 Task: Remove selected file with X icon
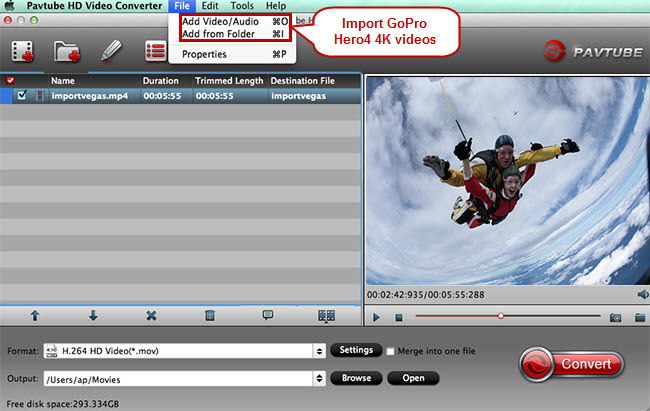pos(151,316)
